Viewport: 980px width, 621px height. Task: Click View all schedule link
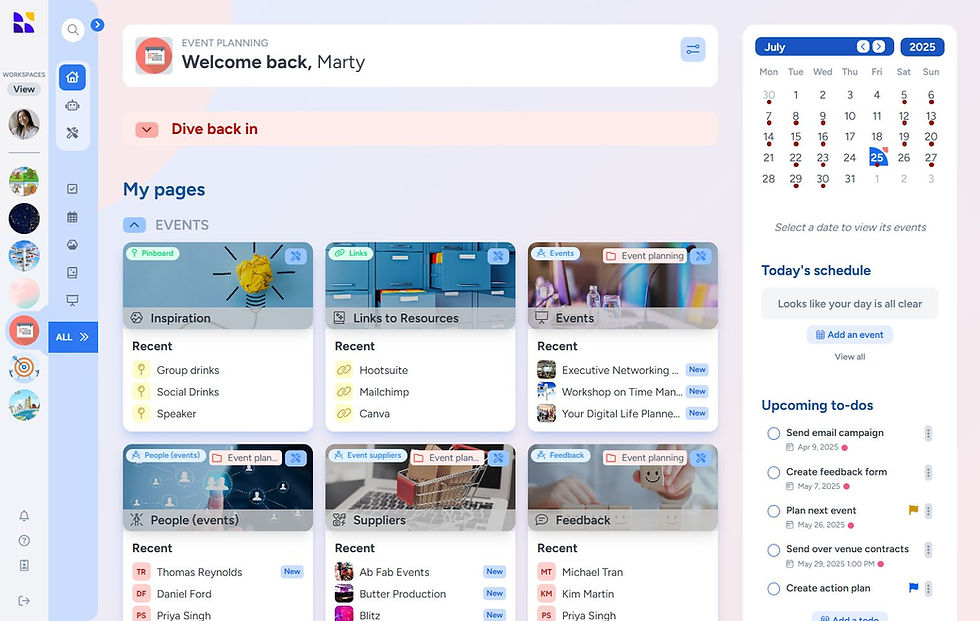point(849,357)
